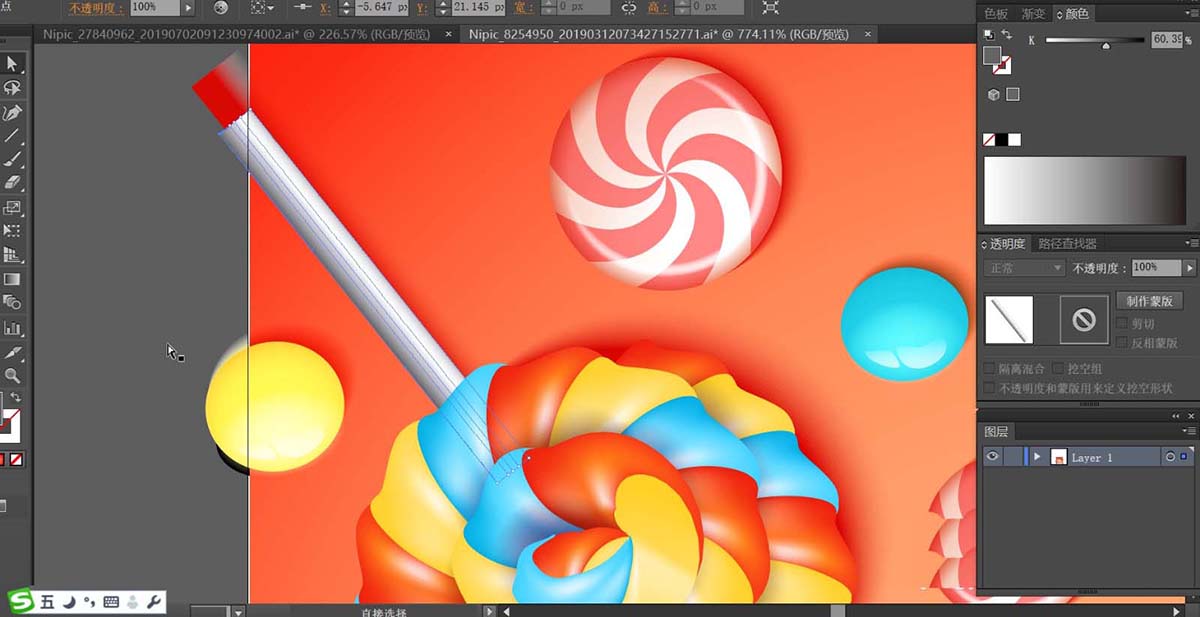Click the grayscale spectrum ramp
1200x617 pixels.
pyautogui.click(x=1084, y=190)
